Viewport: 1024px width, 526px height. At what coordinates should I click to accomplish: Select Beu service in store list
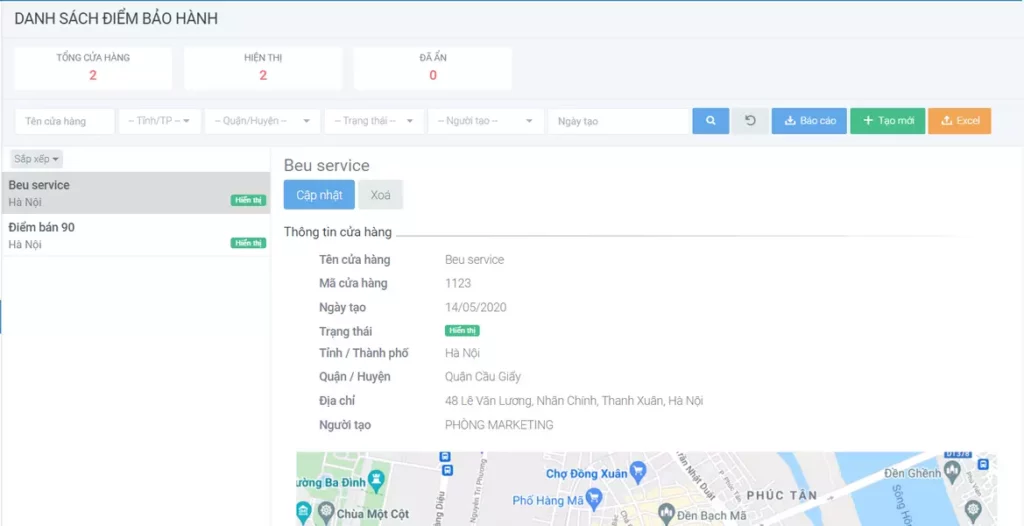click(x=135, y=192)
